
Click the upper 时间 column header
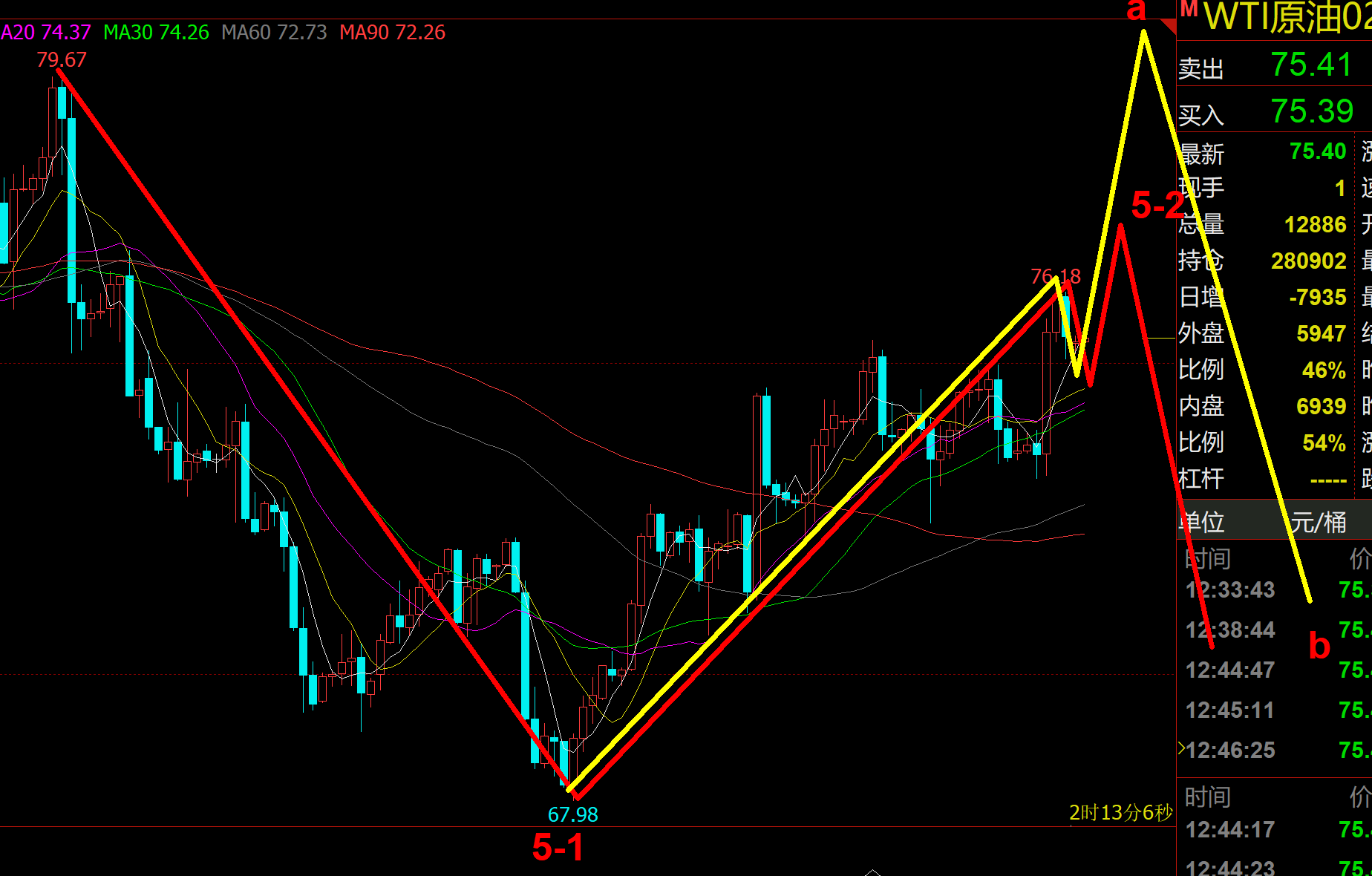point(1208,558)
